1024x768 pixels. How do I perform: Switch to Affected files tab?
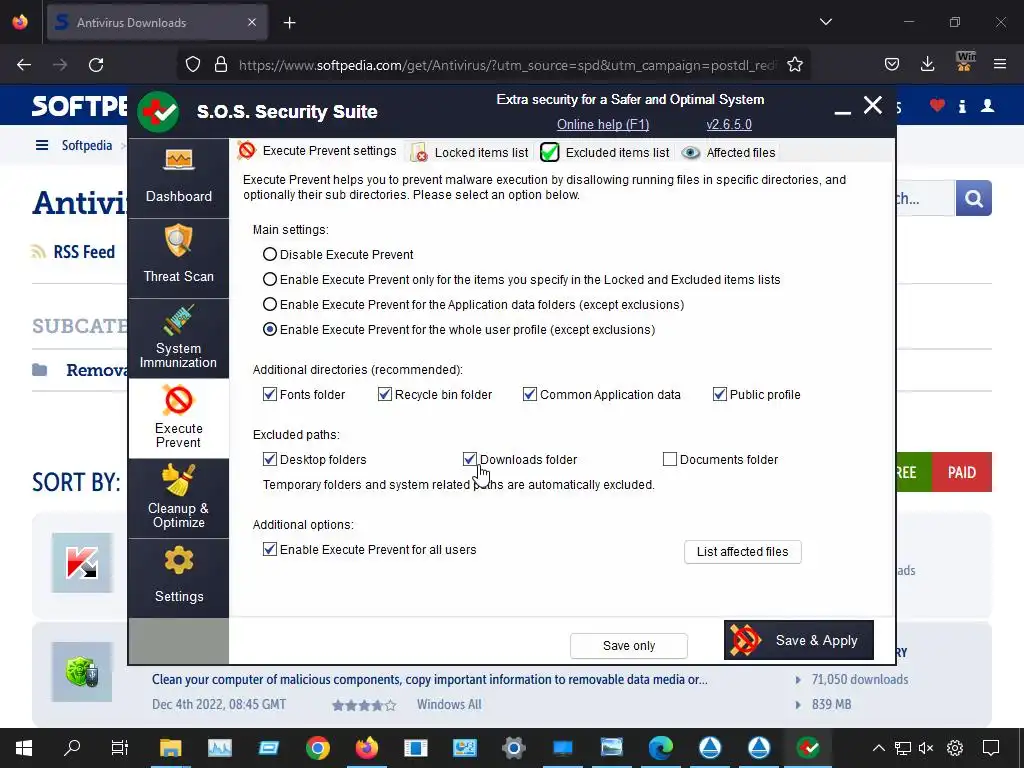point(728,153)
